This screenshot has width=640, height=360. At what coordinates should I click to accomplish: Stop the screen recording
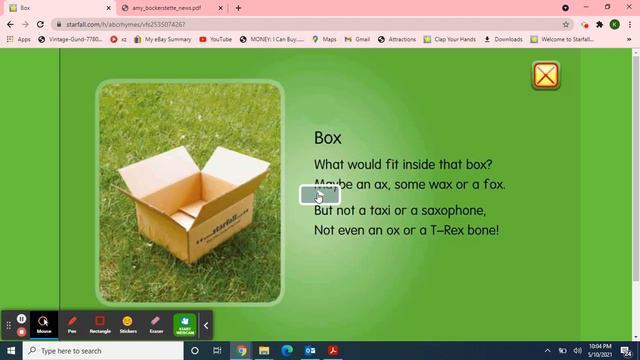[22, 332]
